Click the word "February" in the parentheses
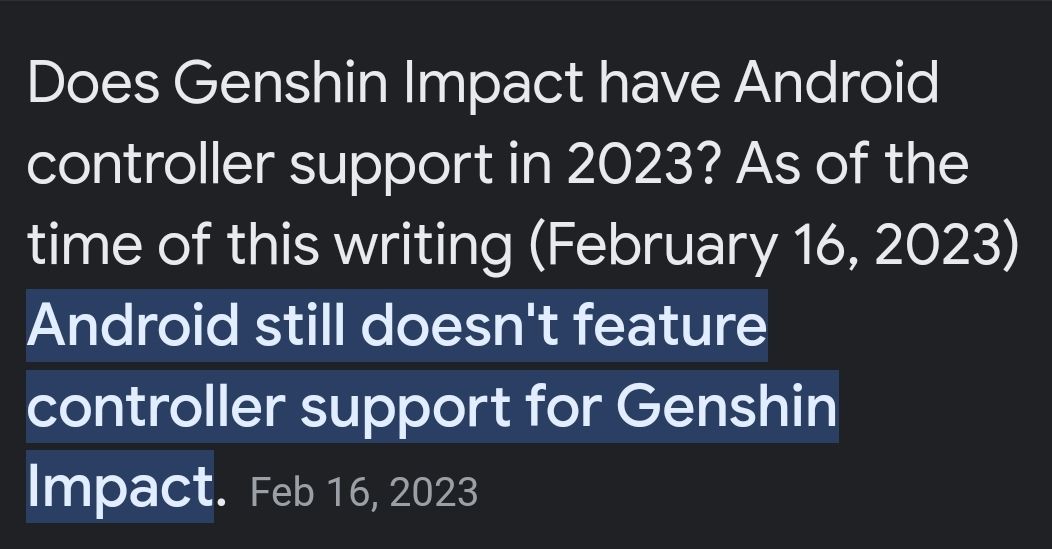1052x549 pixels. click(x=657, y=243)
